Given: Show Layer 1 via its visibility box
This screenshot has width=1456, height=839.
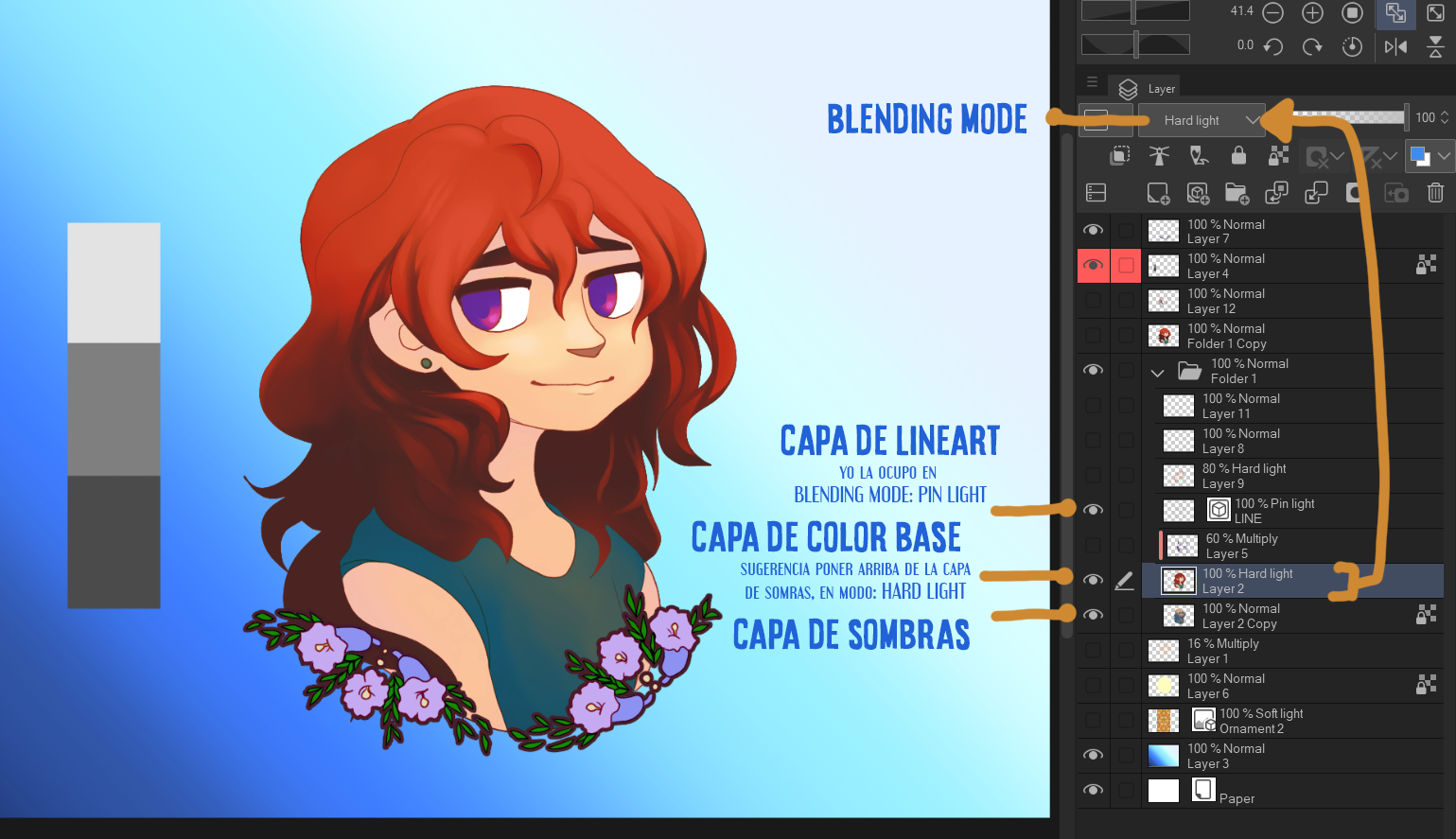Looking at the screenshot, I should [1093, 651].
